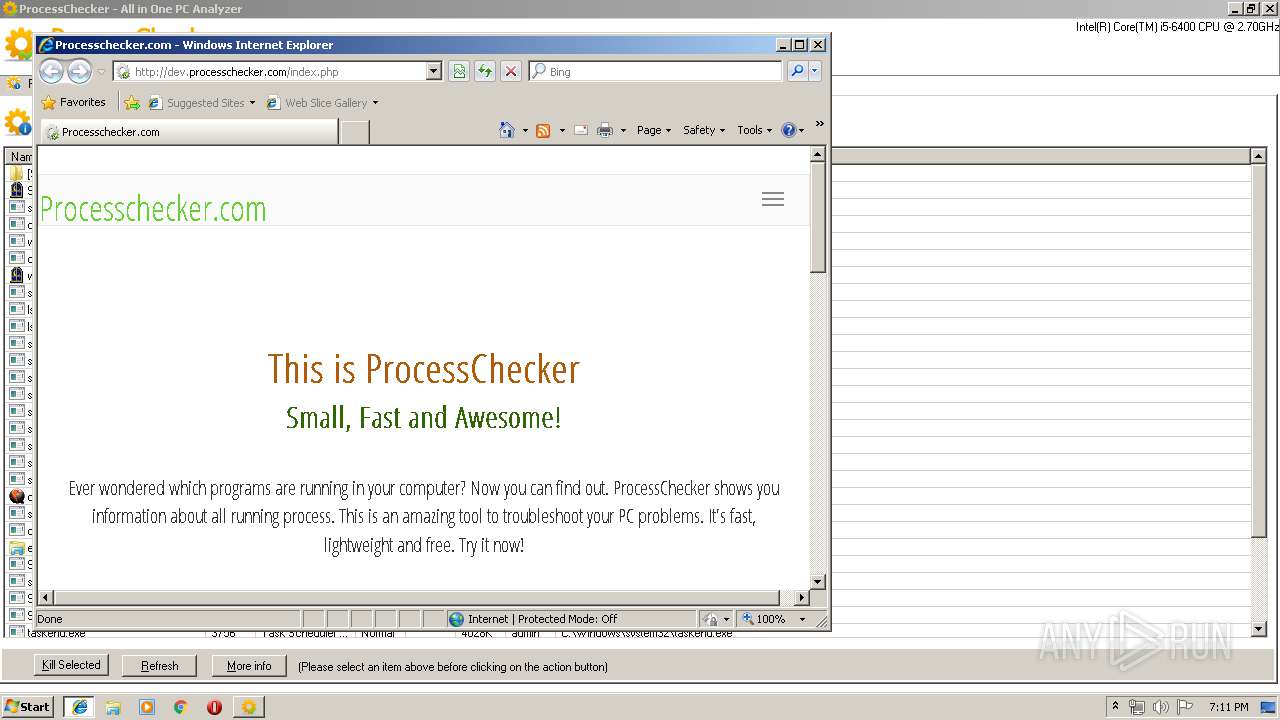Click the Home icon in IE command bar
This screenshot has height=720, width=1280.
tap(507, 130)
